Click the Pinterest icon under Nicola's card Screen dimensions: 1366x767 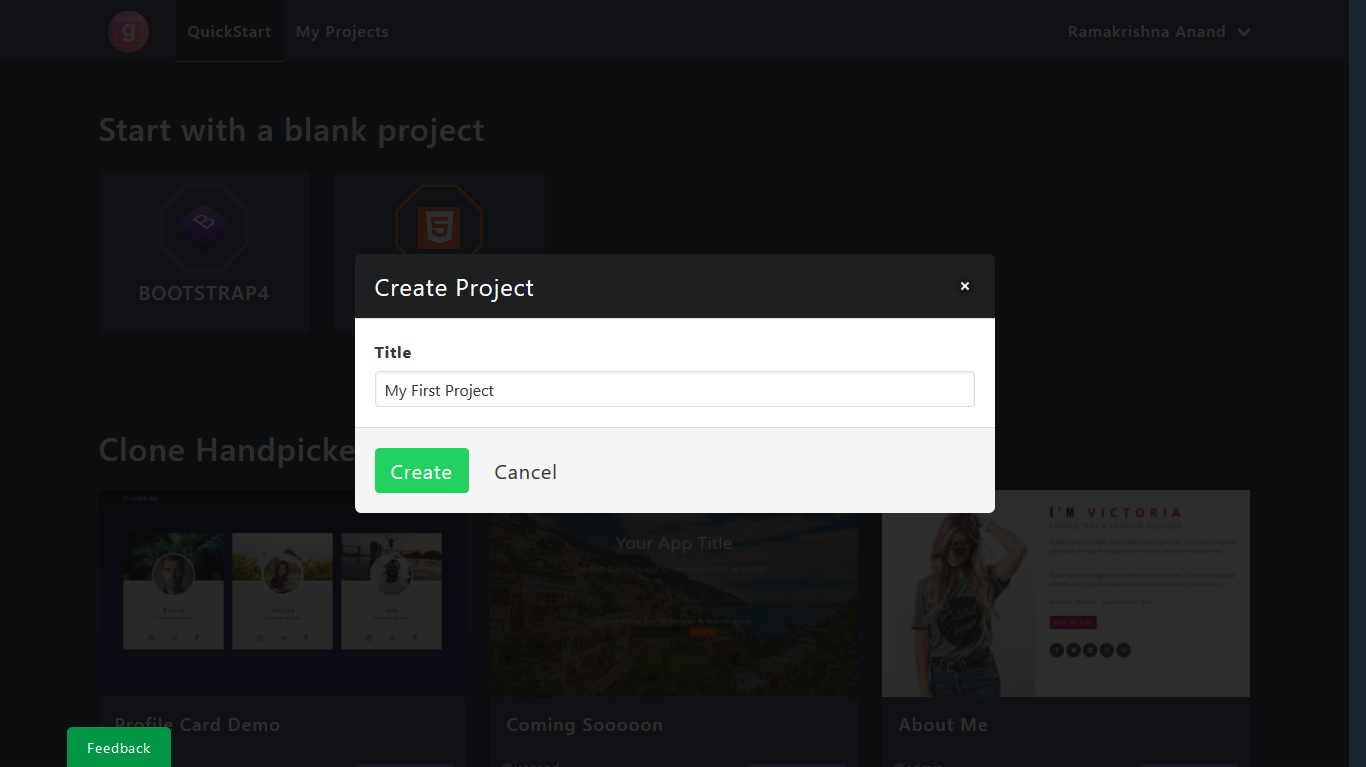point(152,638)
